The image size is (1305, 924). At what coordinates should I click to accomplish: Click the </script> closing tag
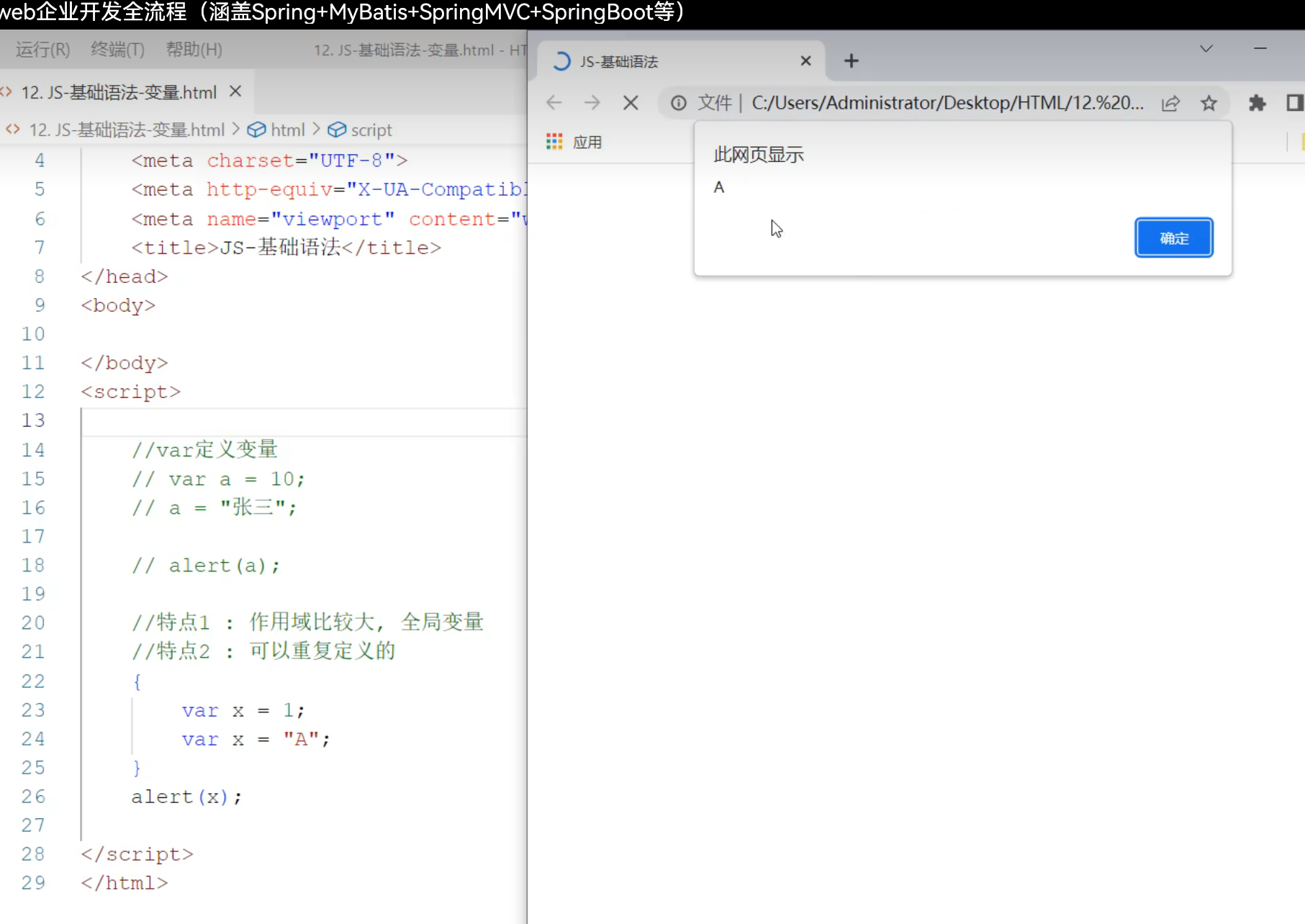pos(137,854)
